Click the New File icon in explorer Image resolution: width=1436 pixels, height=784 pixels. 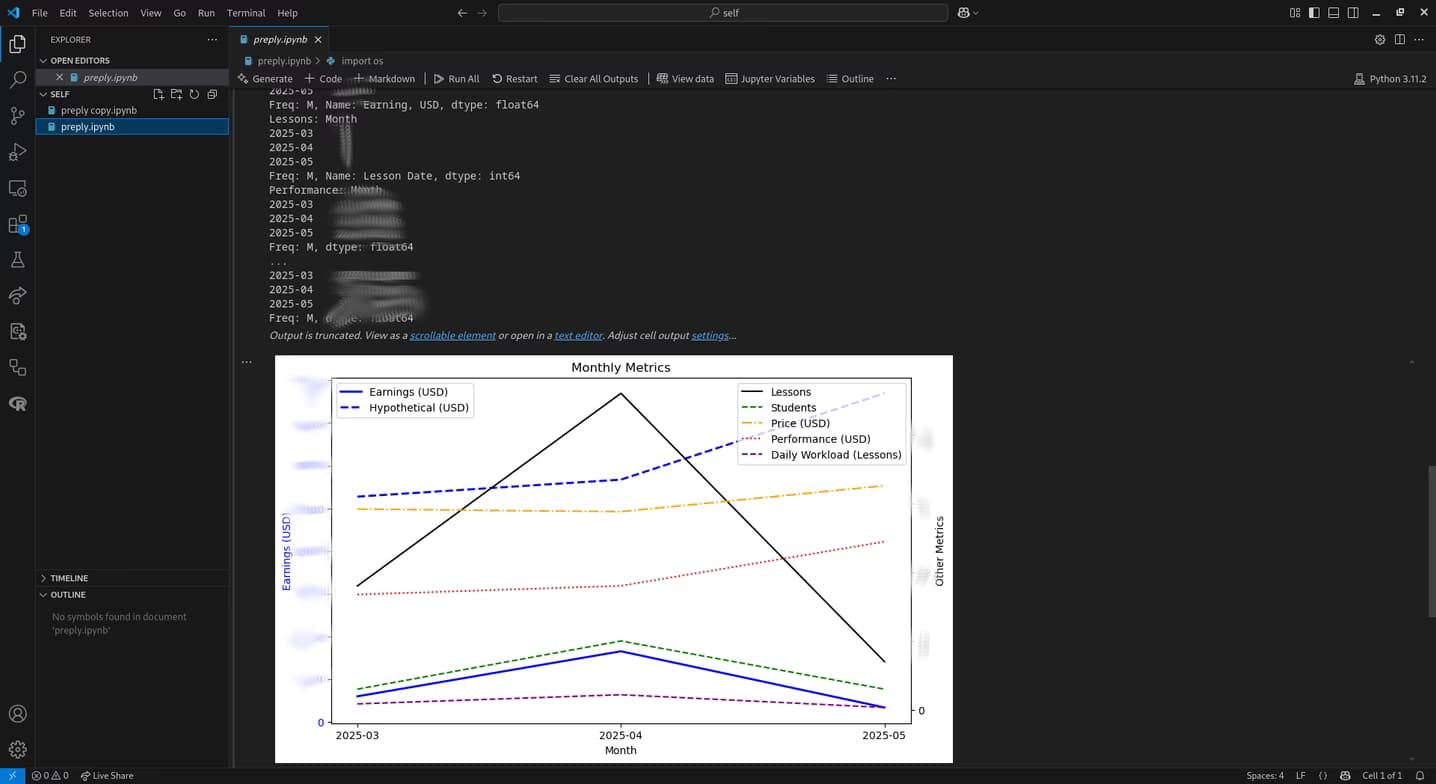(x=158, y=94)
